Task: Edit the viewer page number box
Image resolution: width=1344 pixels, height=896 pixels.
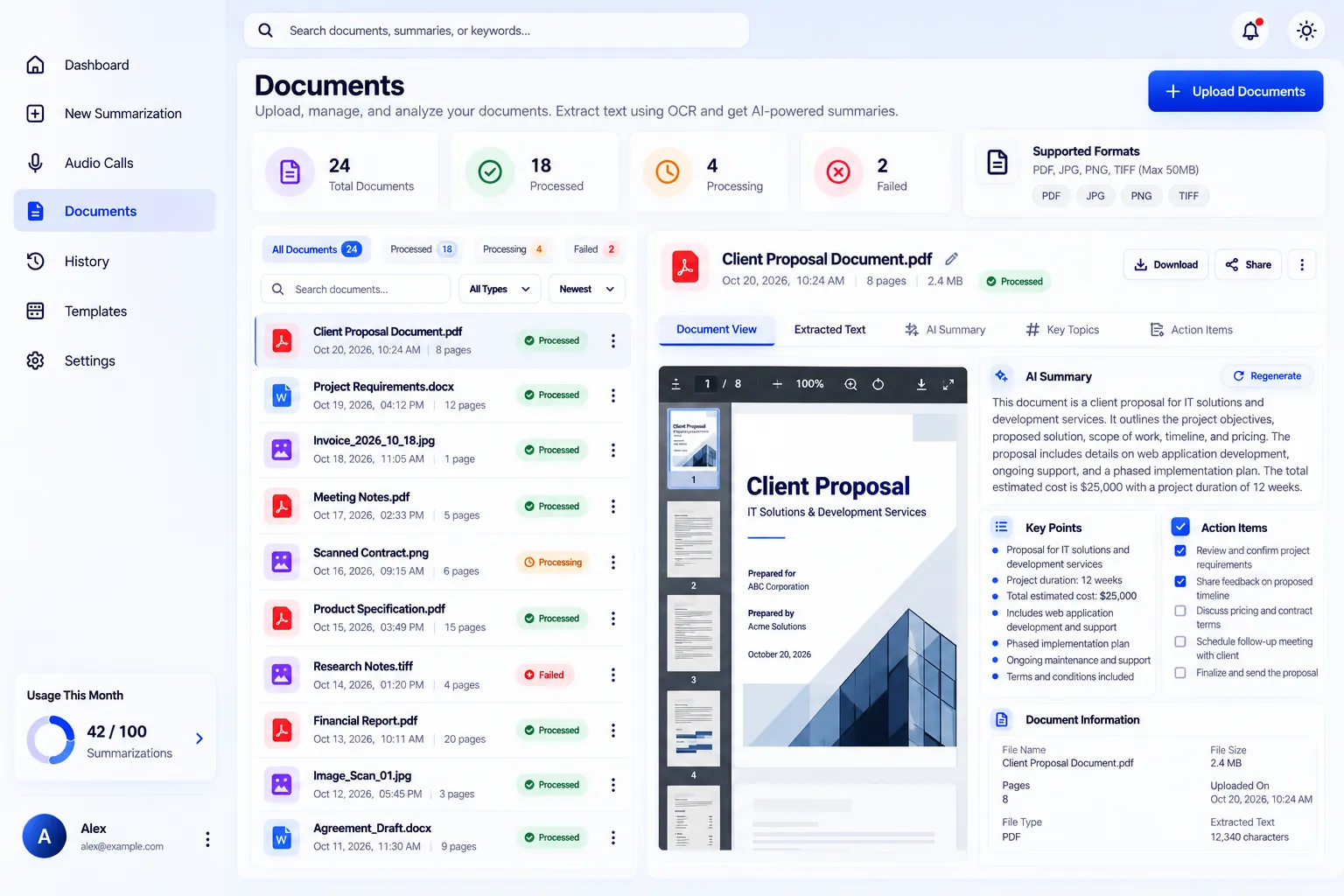Action: pyautogui.click(x=707, y=384)
